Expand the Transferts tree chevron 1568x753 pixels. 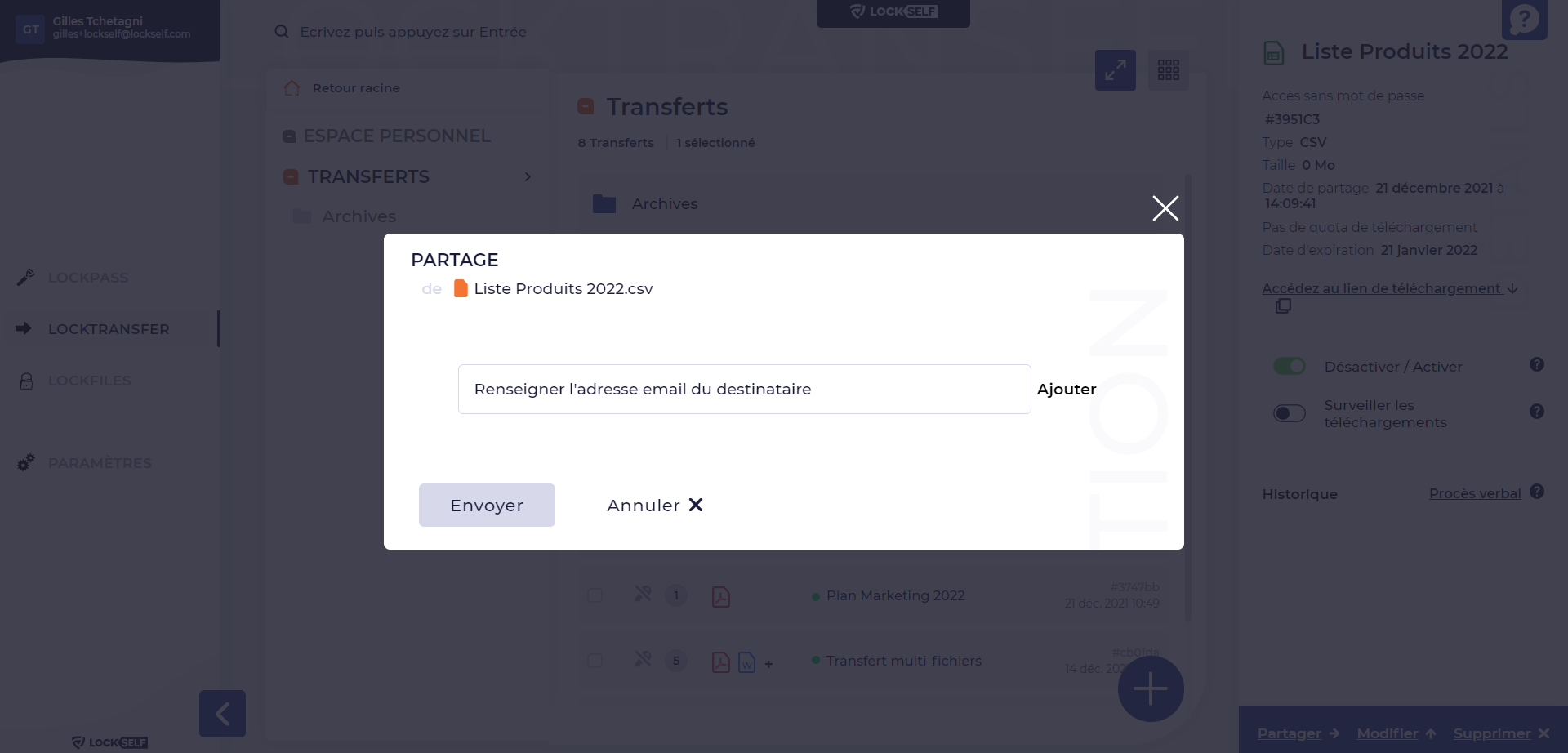pos(528,177)
